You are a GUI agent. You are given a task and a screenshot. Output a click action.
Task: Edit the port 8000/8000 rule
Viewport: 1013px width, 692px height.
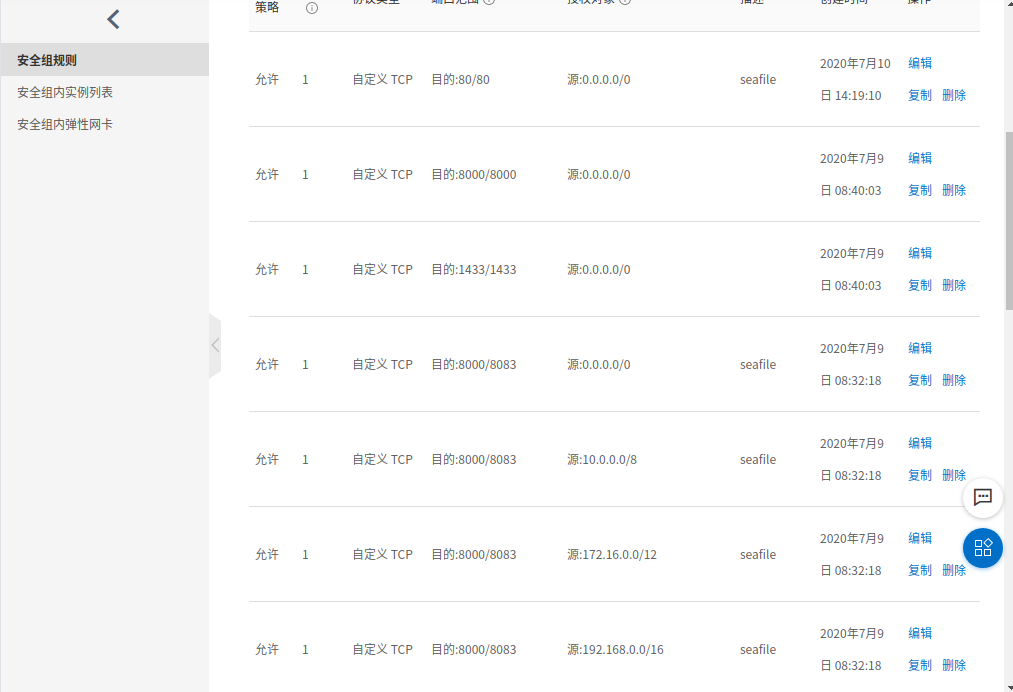920,158
